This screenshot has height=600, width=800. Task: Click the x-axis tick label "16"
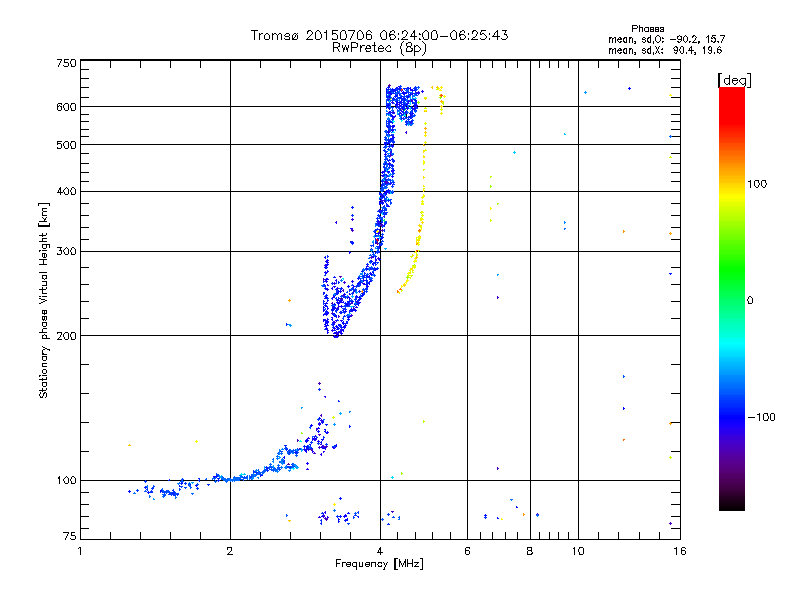[x=680, y=551]
